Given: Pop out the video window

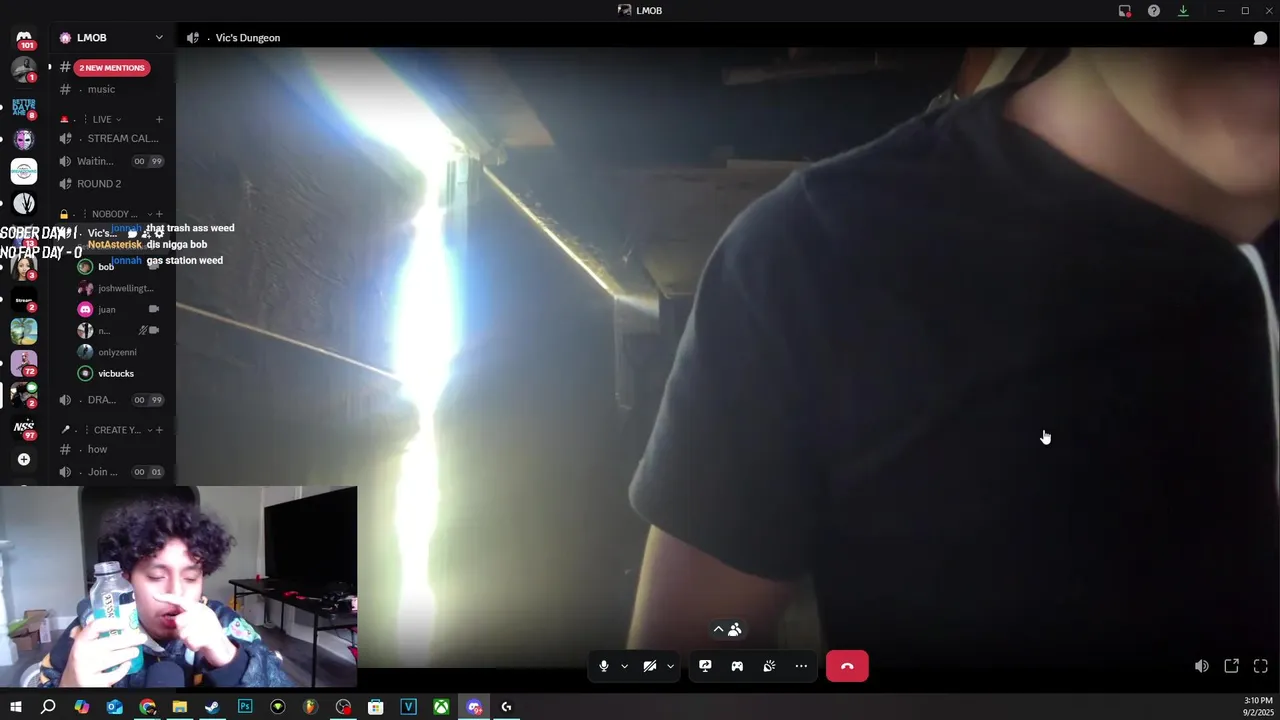Looking at the screenshot, I should (x=1232, y=666).
